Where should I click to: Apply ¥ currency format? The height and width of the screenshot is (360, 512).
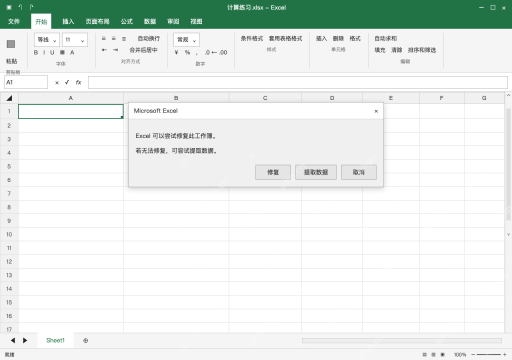tap(176, 52)
